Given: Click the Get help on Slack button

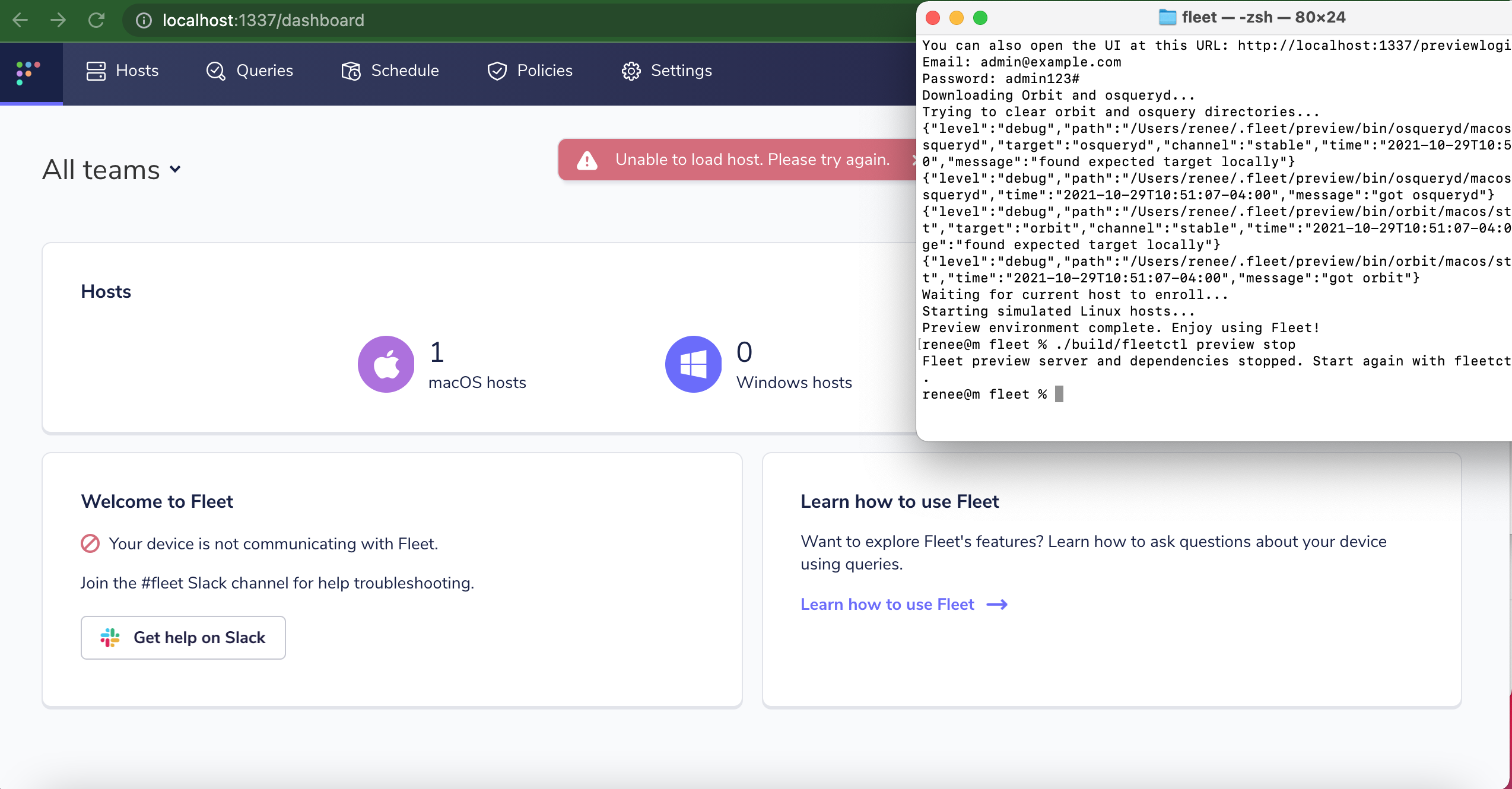Looking at the screenshot, I should [183, 638].
